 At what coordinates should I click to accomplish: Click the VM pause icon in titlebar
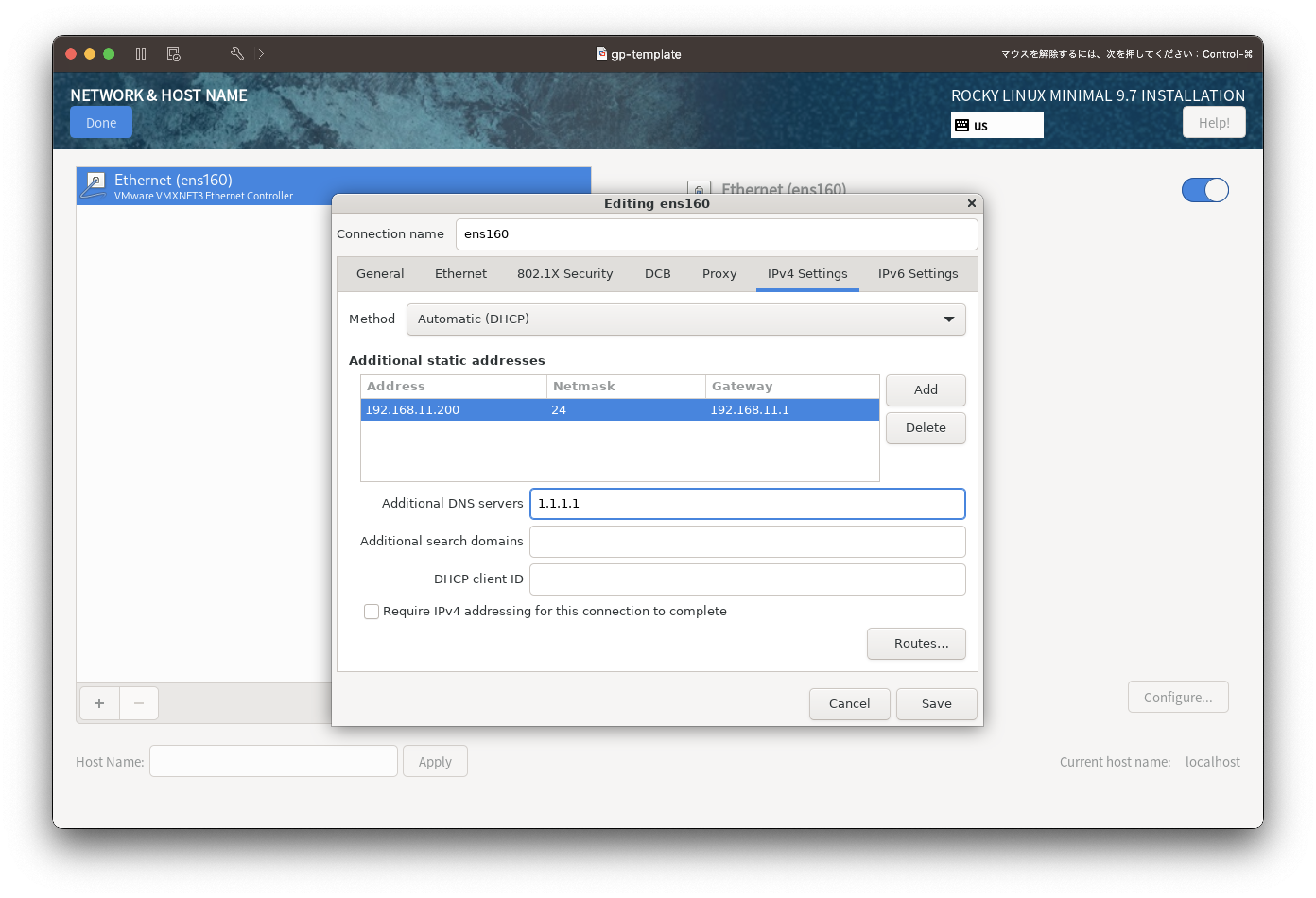tap(141, 54)
